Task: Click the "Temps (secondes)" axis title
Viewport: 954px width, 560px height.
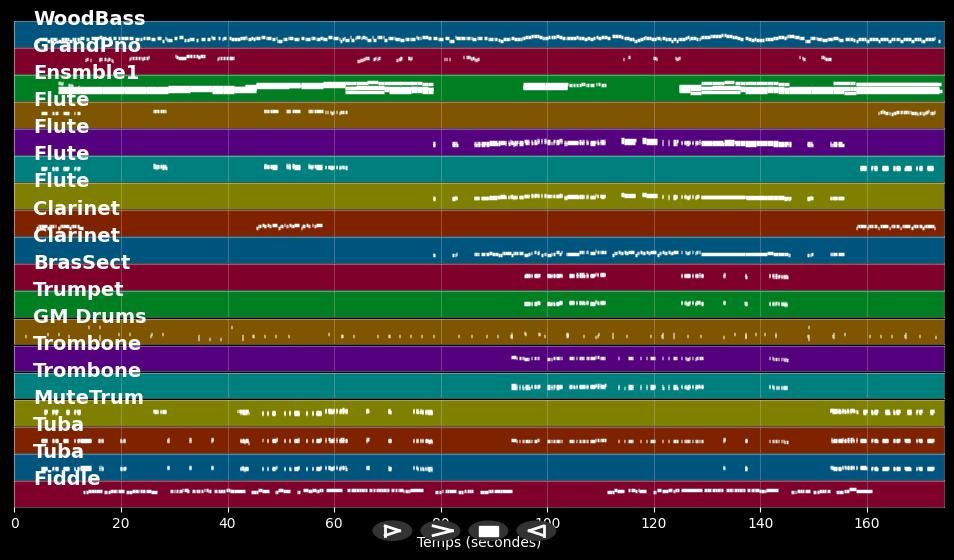Action: coord(478,543)
